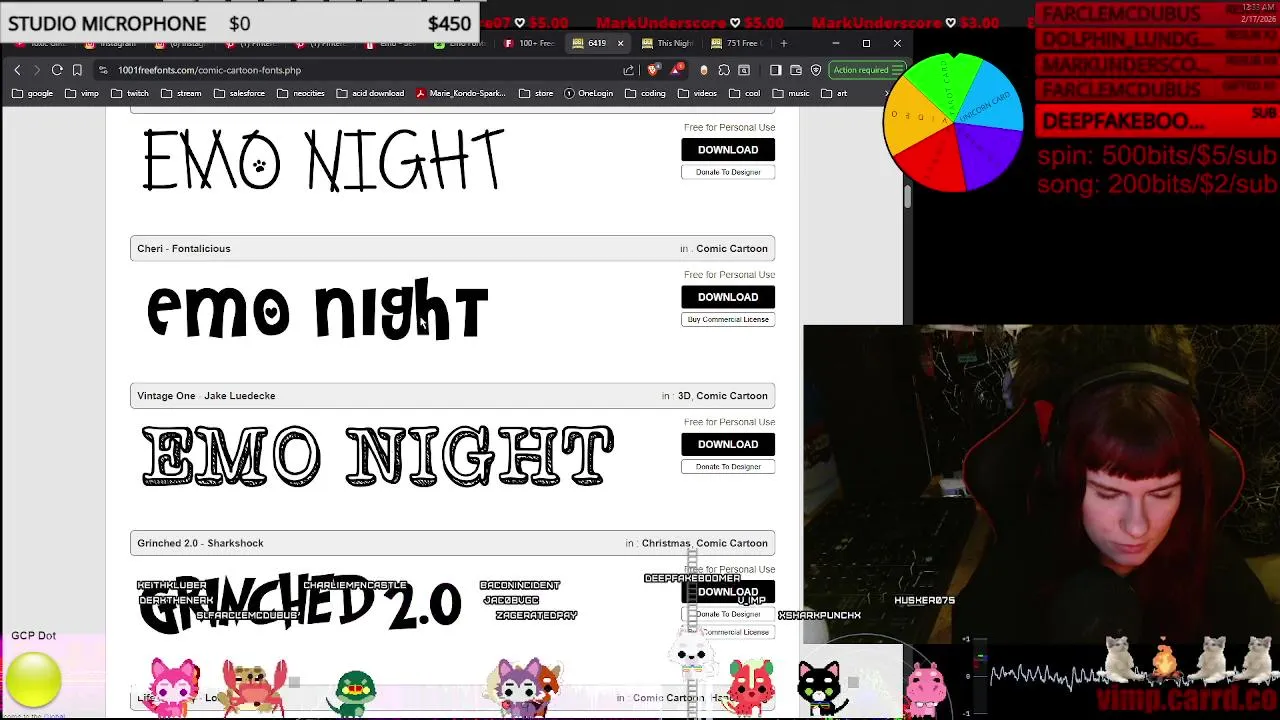Viewport: 1280px width, 720px height.
Task: Open the stream bookmarks folder
Action: click(x=181, y=93)
